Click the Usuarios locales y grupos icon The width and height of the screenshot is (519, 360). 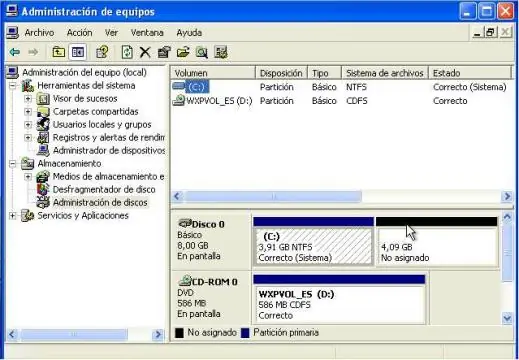(43, 124)
